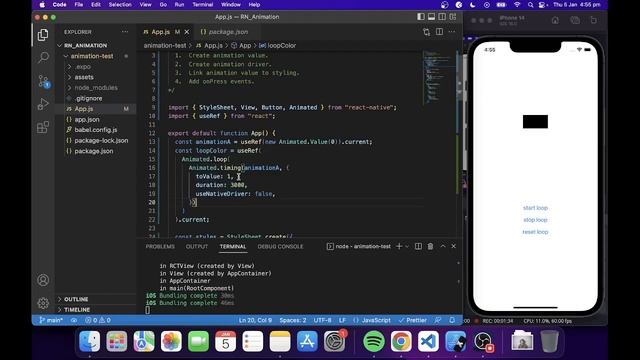Click the notifications bell in status bar
The image size is (640, 360).
452,320
